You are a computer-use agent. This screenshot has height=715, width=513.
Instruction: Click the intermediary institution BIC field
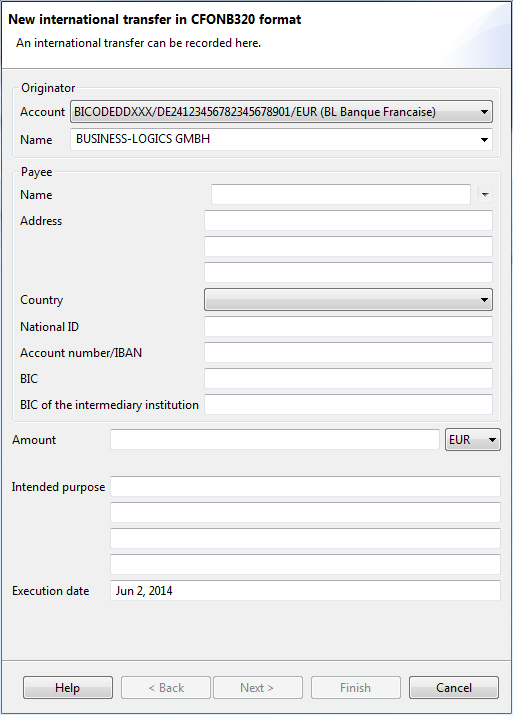tap(348, 404)
